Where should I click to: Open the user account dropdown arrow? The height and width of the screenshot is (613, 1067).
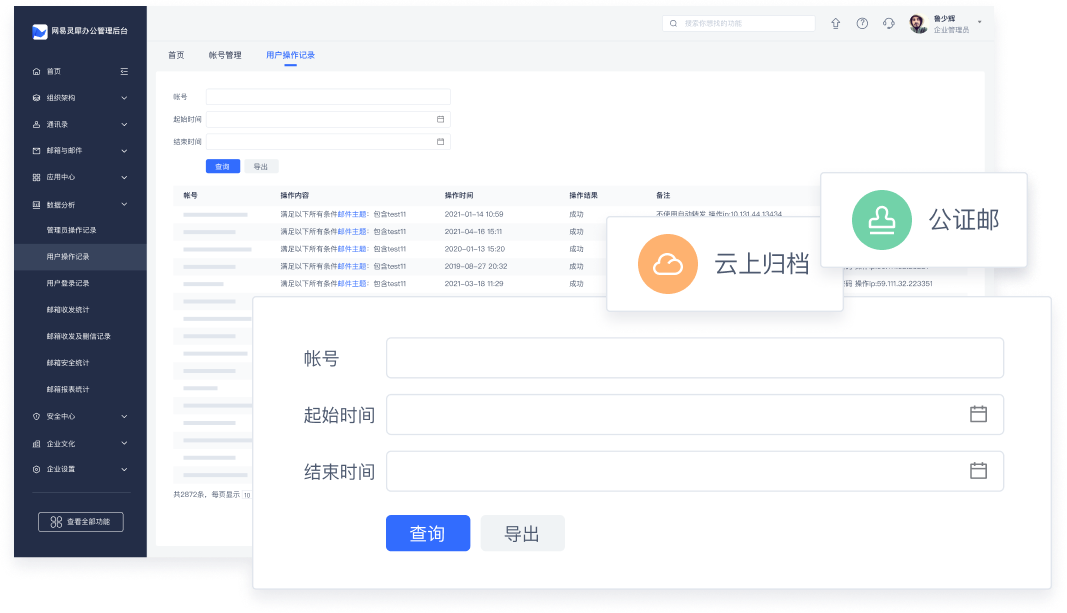(979, 22)
